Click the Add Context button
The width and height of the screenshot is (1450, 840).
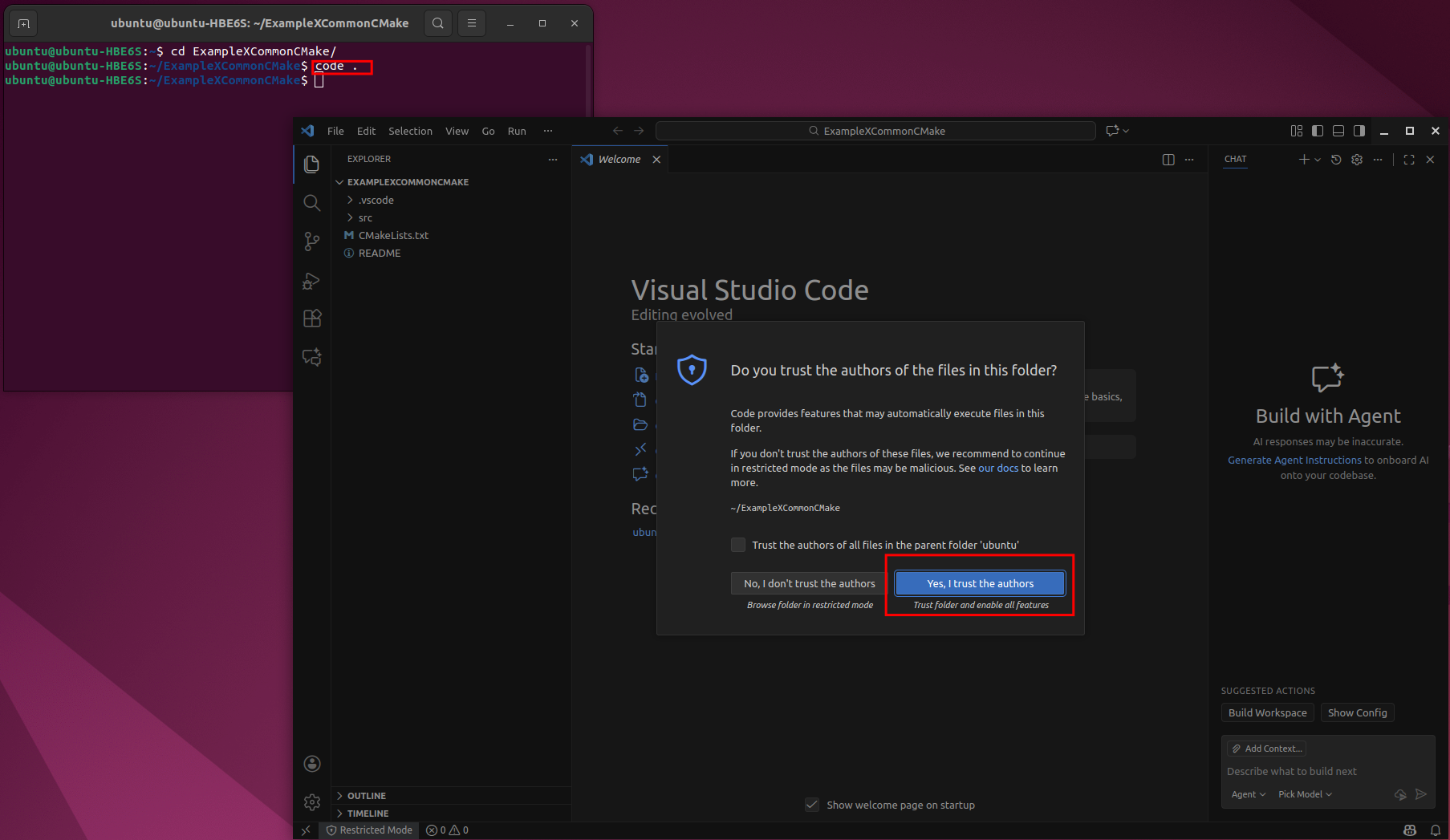(1267, 749)
